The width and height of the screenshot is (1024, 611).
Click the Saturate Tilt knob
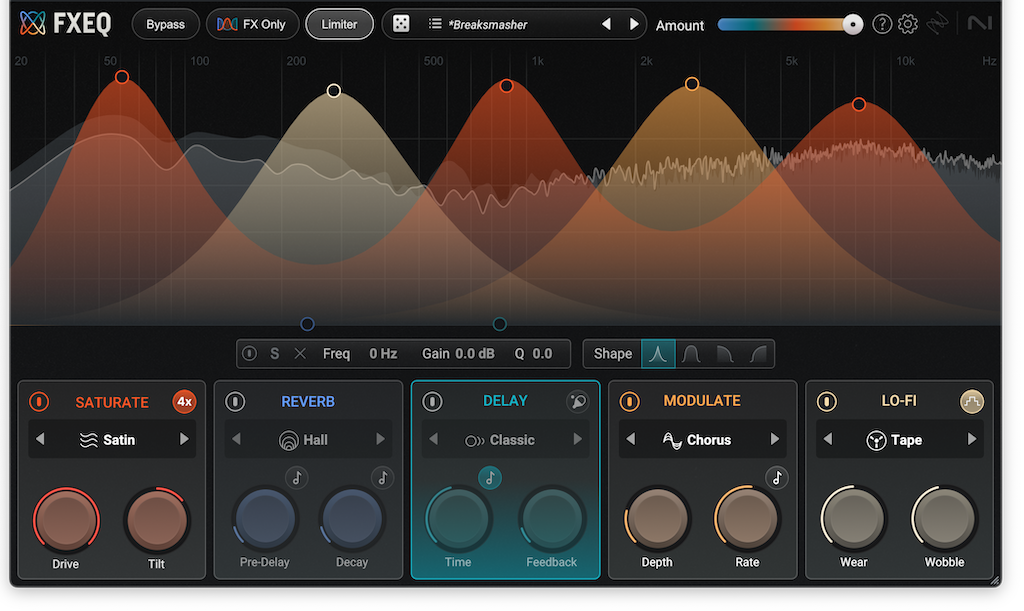157,520
